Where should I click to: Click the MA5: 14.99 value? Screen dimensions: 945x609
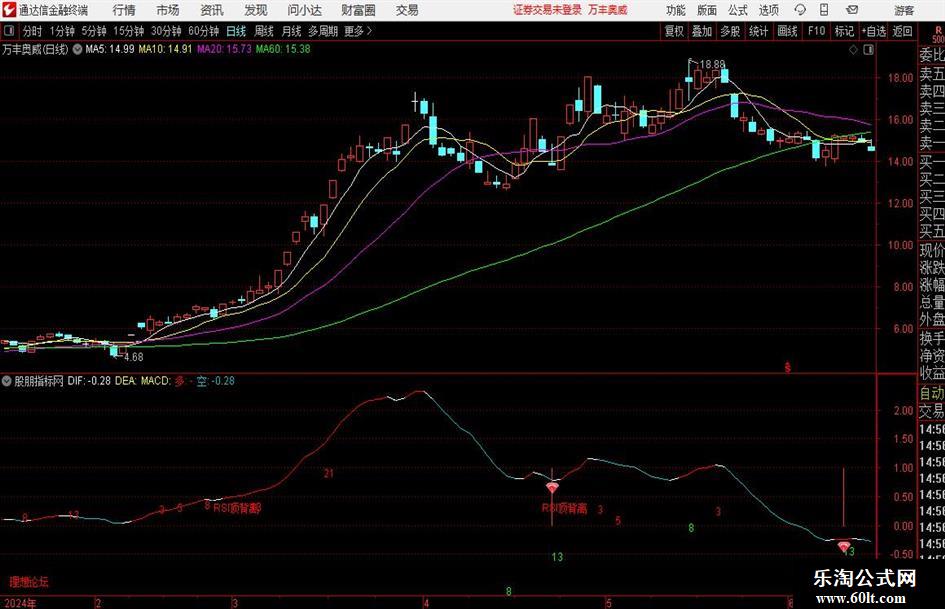(110, 49)
